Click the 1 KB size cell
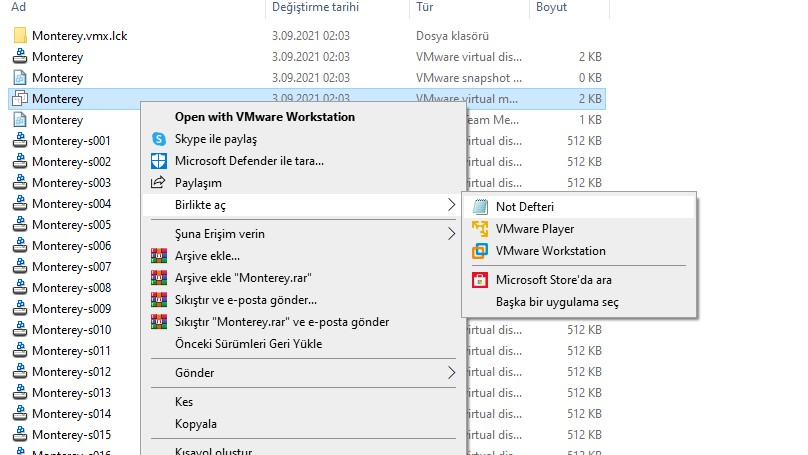Image resolution: width=808 pixels, height=455 pixels. (590, 120)
